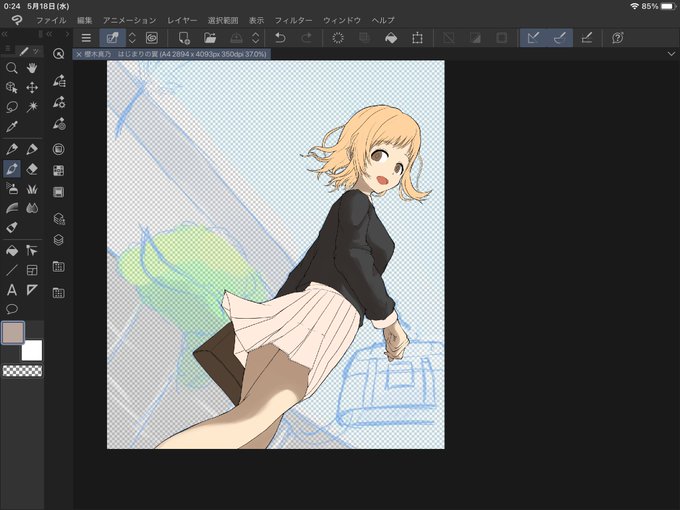Select the Hand move-view tool
This screenshot has height=510, width=680.
click(x=32, y=68)
